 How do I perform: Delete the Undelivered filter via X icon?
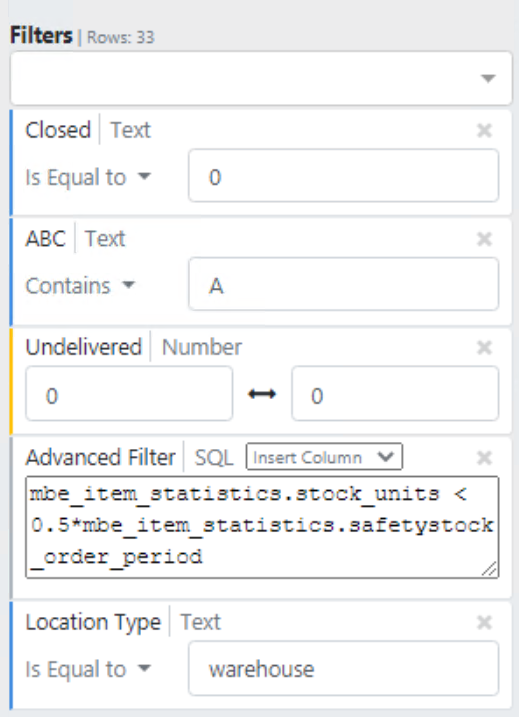tap(484, 348)
